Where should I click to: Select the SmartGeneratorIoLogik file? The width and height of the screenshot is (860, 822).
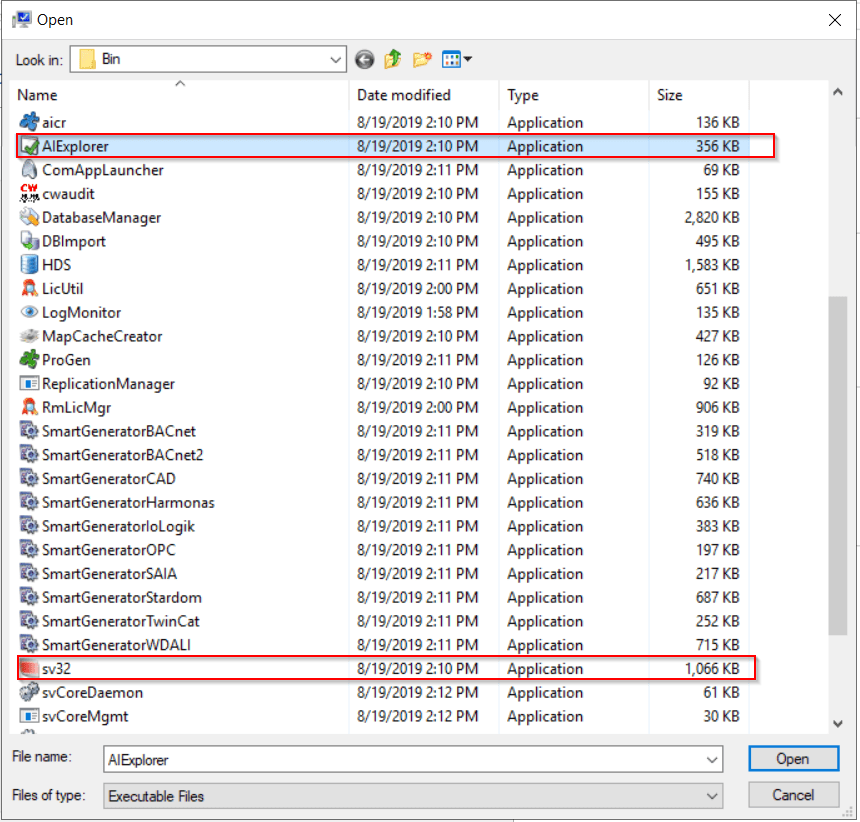118,526
